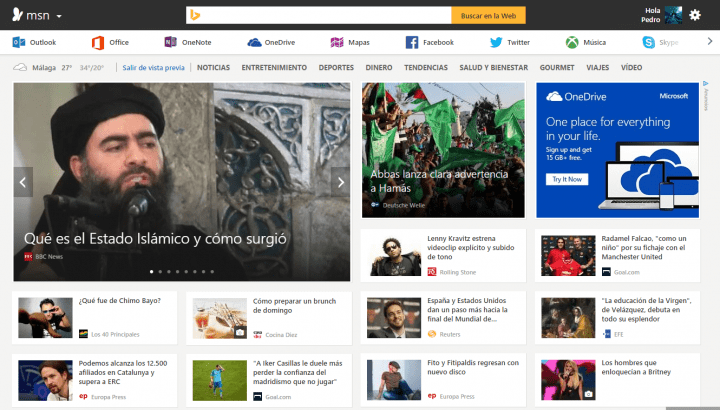Open Cómo preparar un brunch article
The image size is (720, 410).
pyautogui.click(x=294, y=306)
